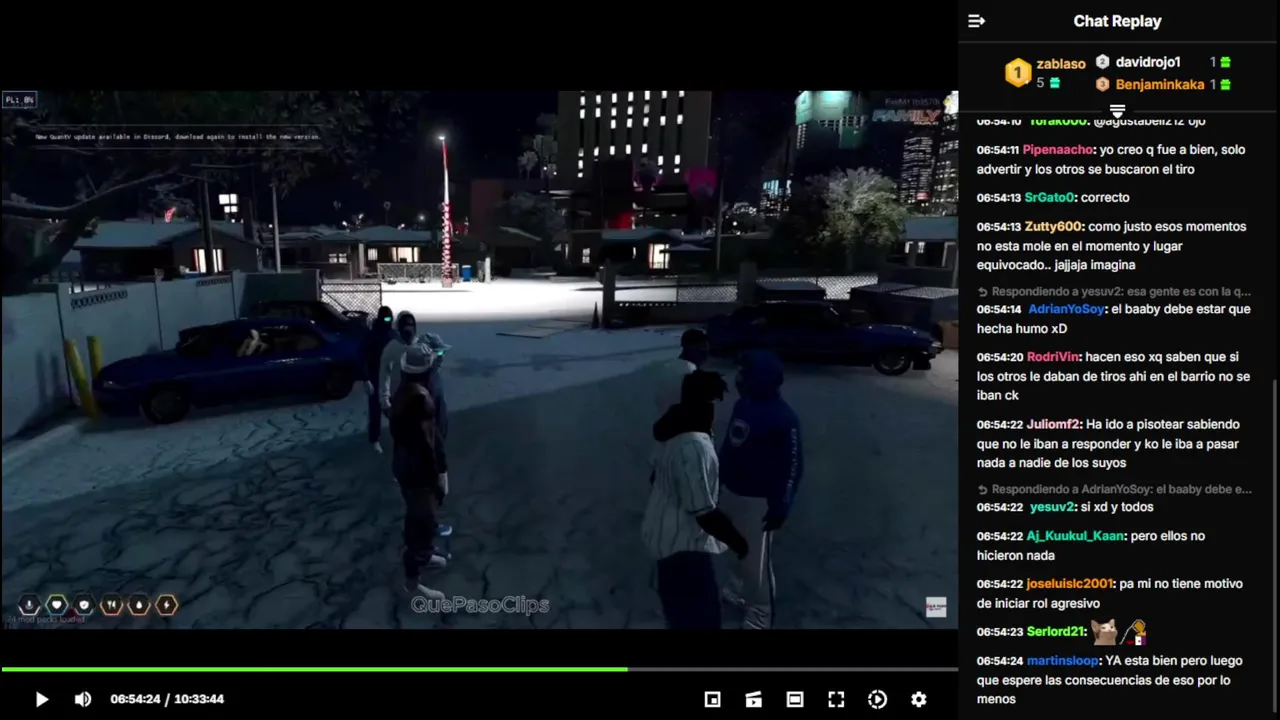
Task: Click the 06:54:20 timestamp beside RodriVin
Action: coord(998,357)
